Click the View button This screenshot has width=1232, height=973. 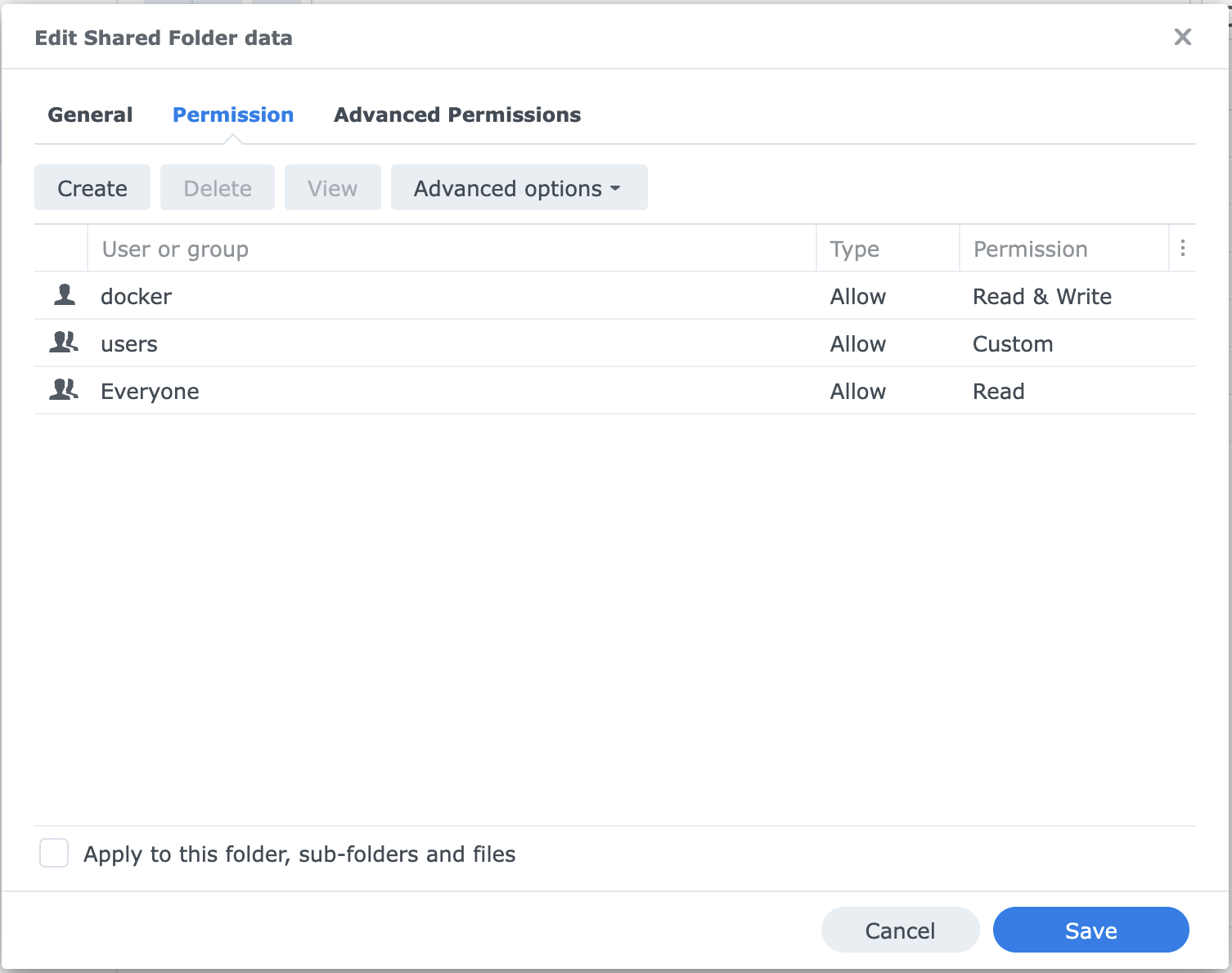tap(332, 188)
